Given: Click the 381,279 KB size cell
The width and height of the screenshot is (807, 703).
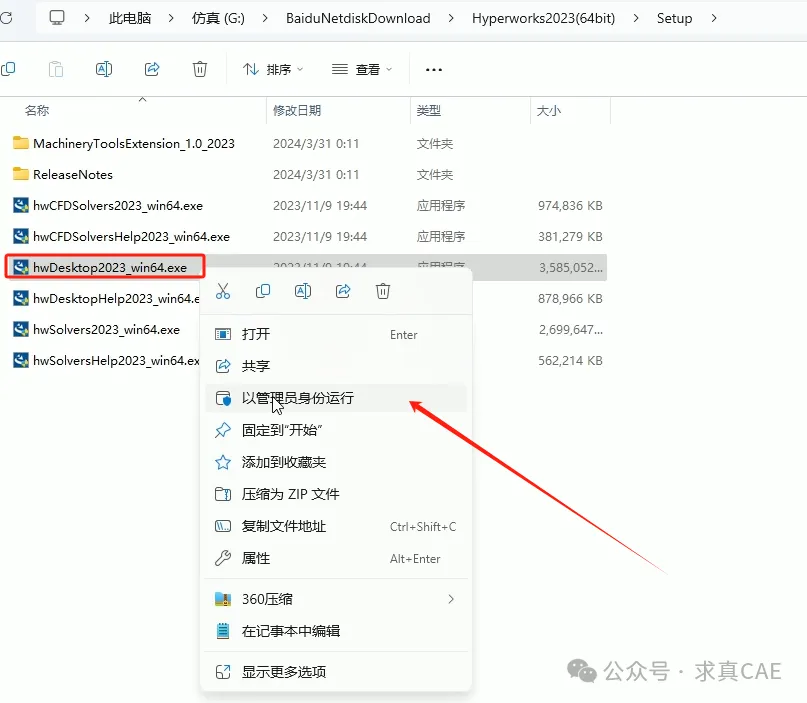Looking at the screenshot, I should (x=570, y=236).
